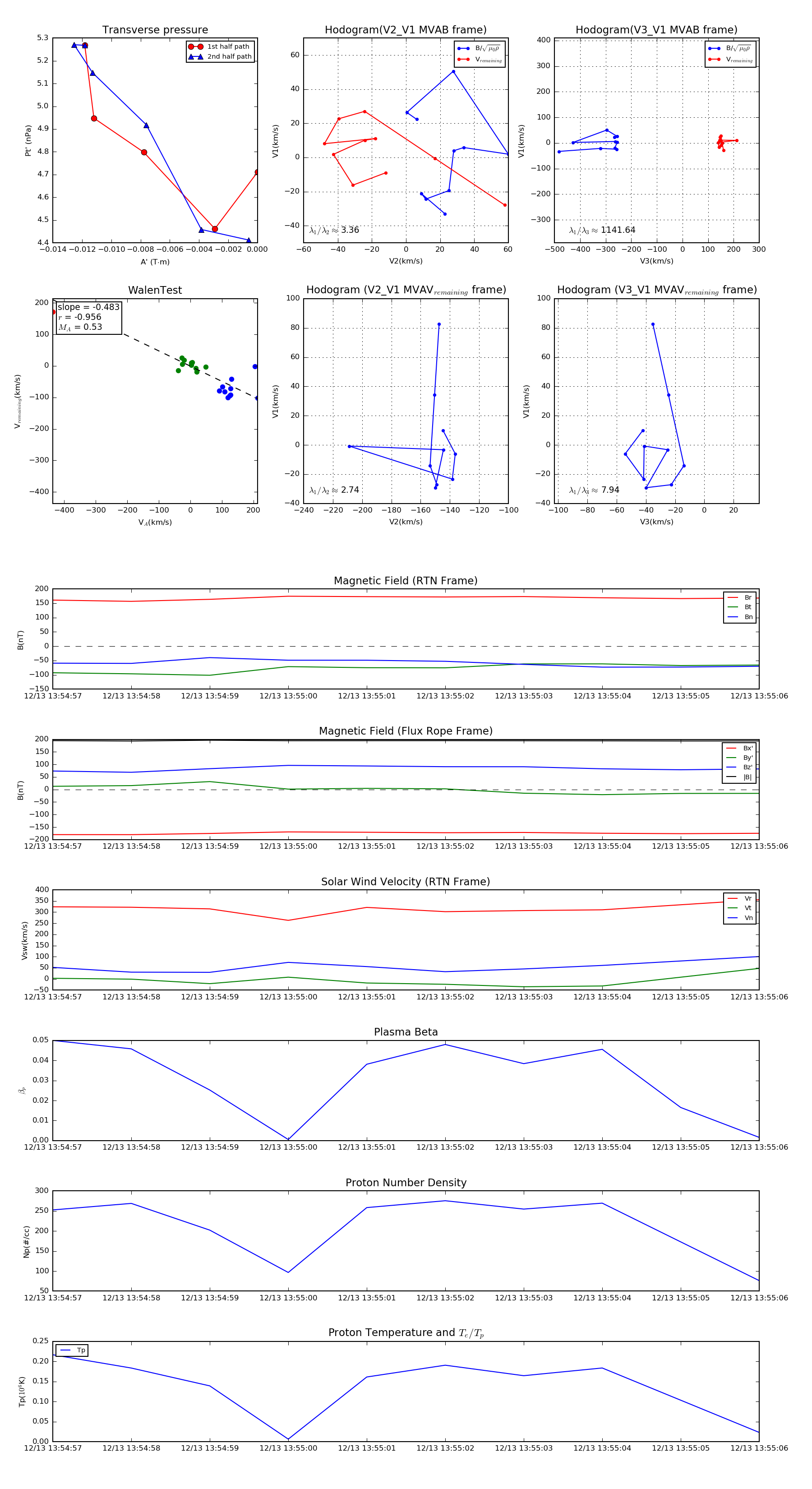Select the "|B|" legend entry
812x1489 pixels.
point(740,777)
